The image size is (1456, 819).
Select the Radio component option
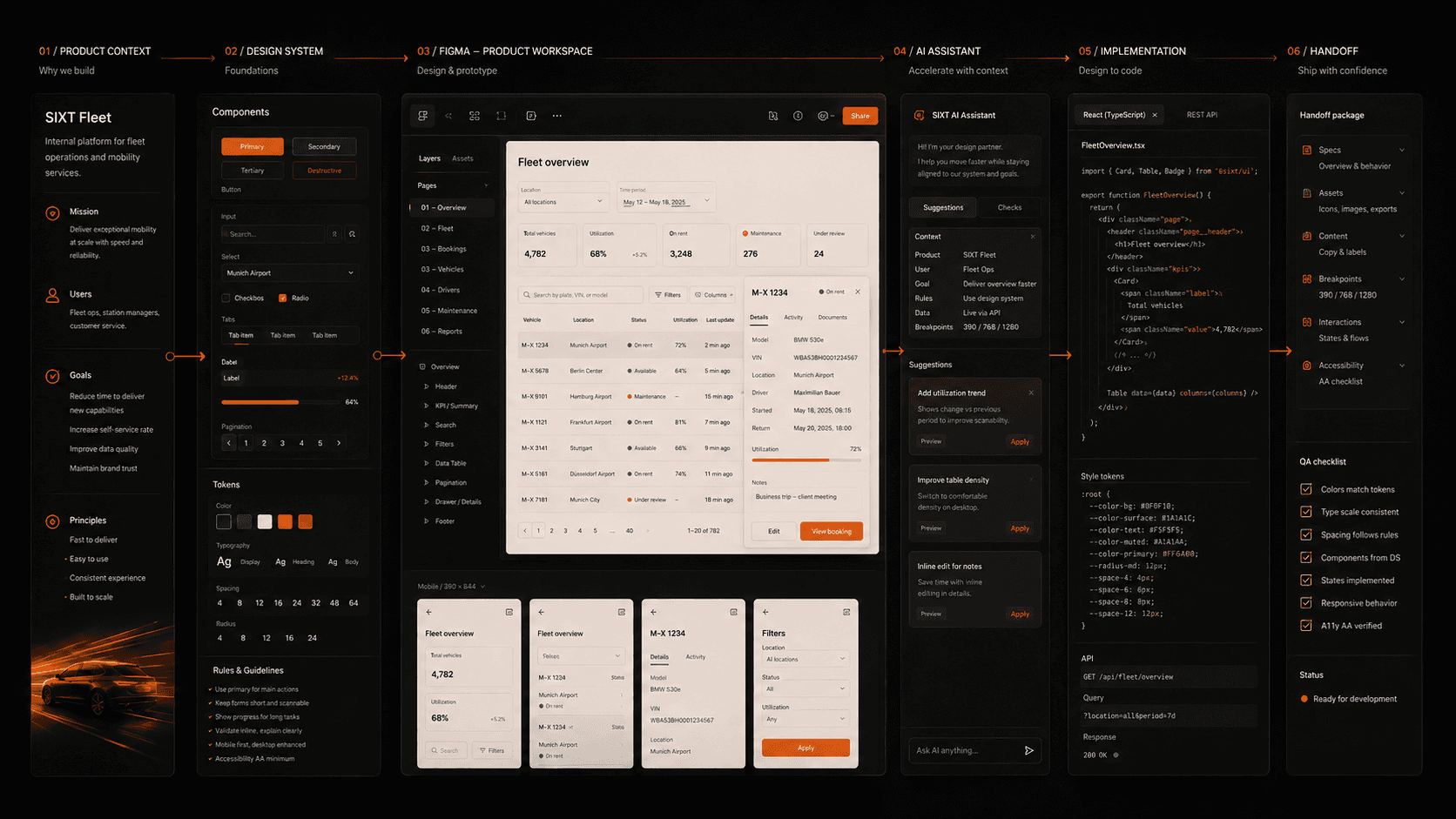pos(282,298)
